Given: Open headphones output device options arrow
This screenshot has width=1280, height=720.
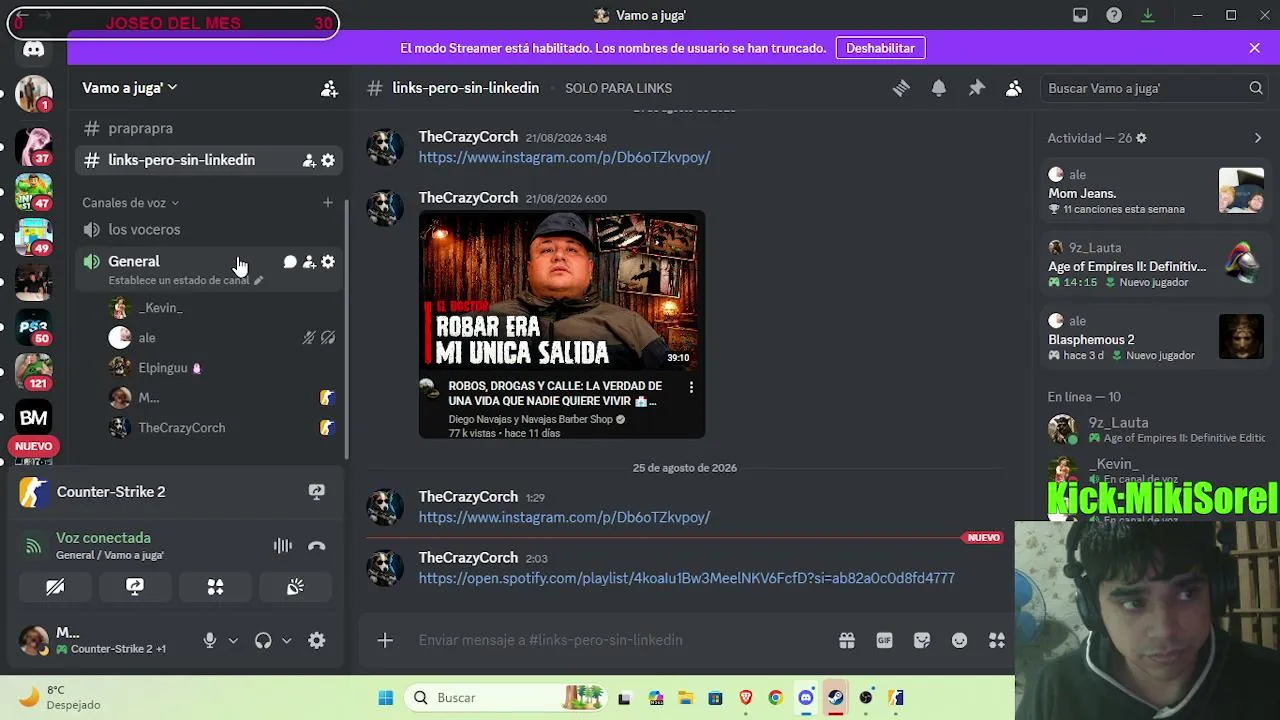Looking at the screenshot, I should click(286, 641).
